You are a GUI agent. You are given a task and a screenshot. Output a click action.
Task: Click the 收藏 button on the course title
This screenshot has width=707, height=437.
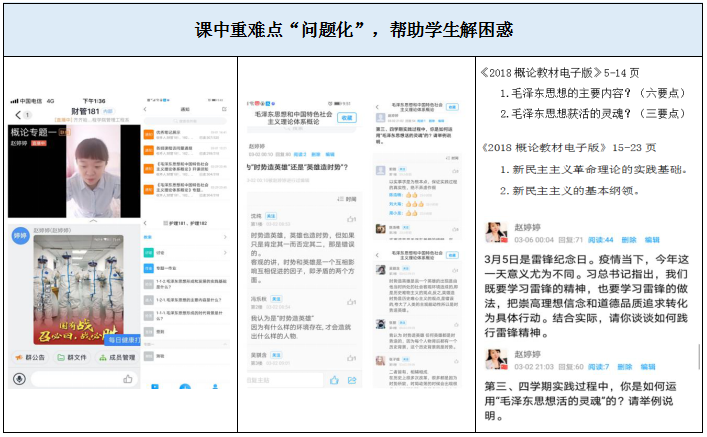pyautogui.click(x=347, y=117)
